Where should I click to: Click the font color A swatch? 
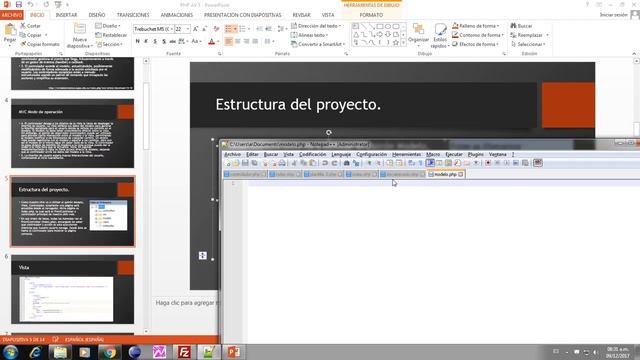[211, 41]
